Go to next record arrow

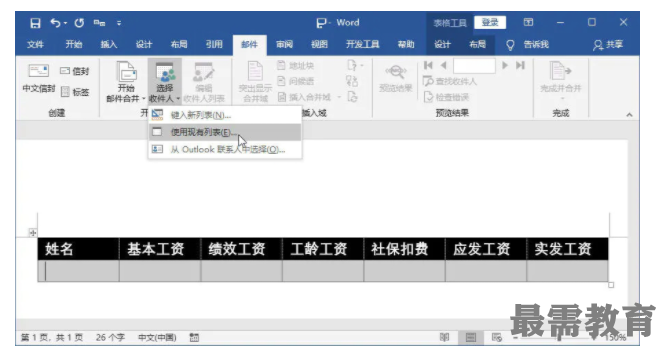pyautogui.click(x=505, y=65)
